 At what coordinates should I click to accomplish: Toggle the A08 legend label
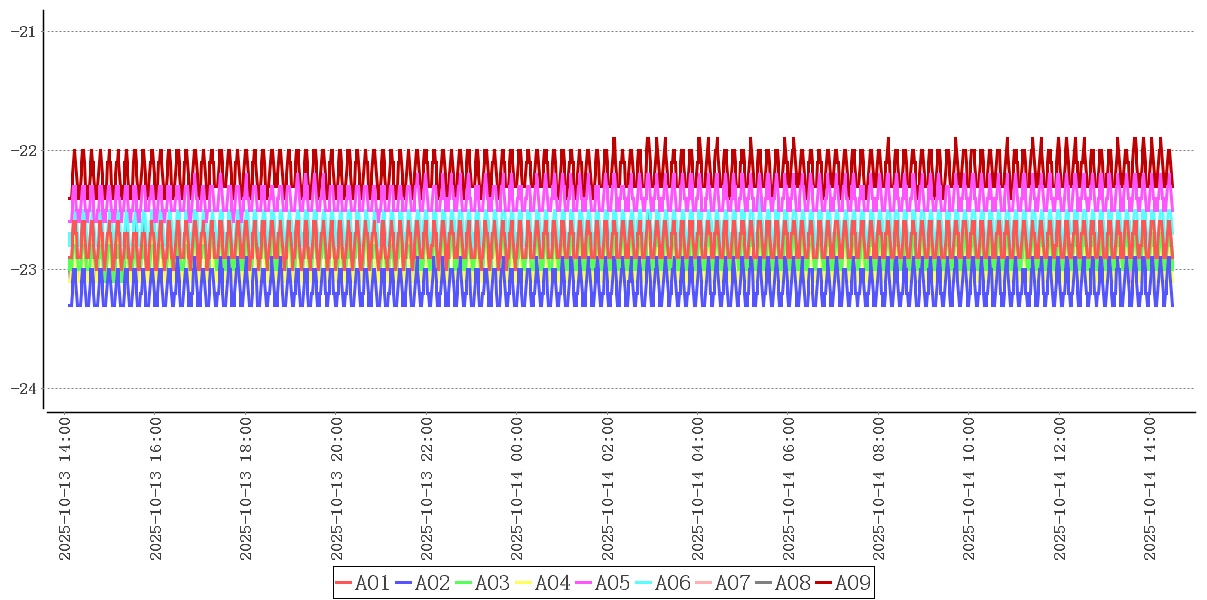[x=792, y=583]
